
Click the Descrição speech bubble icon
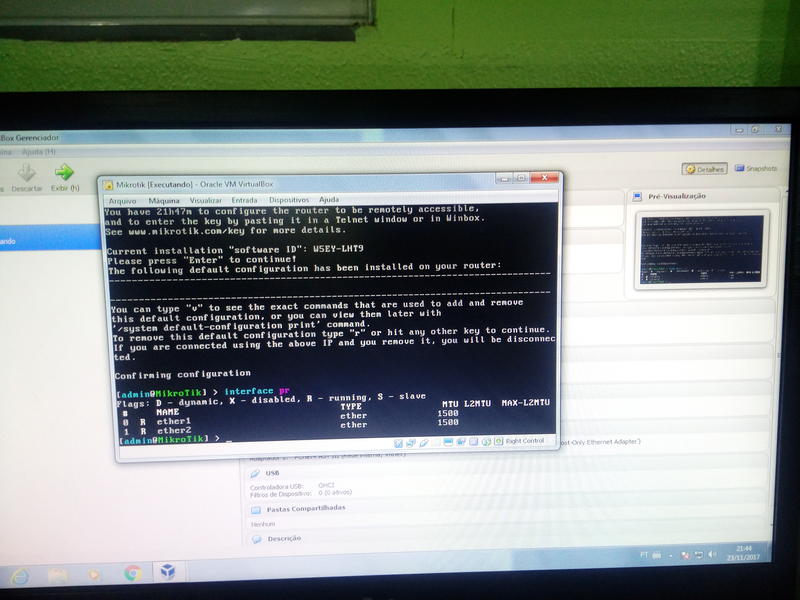click(257, 539)
